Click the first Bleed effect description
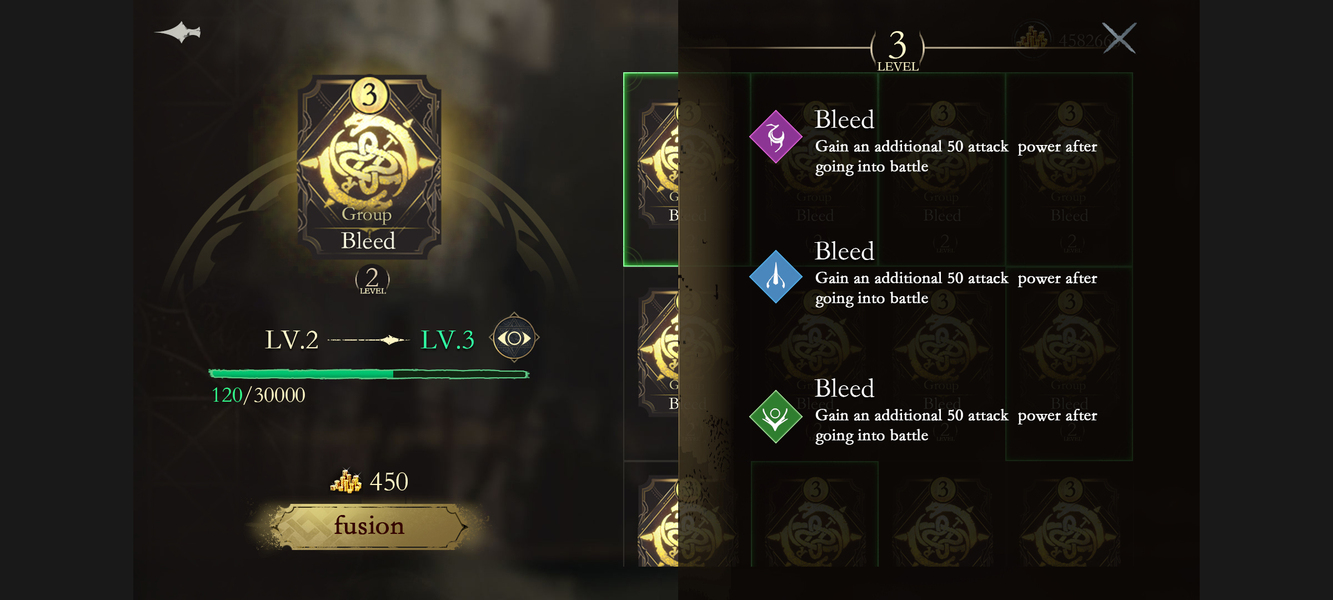 pyautogui.click(x=955, y=156)
